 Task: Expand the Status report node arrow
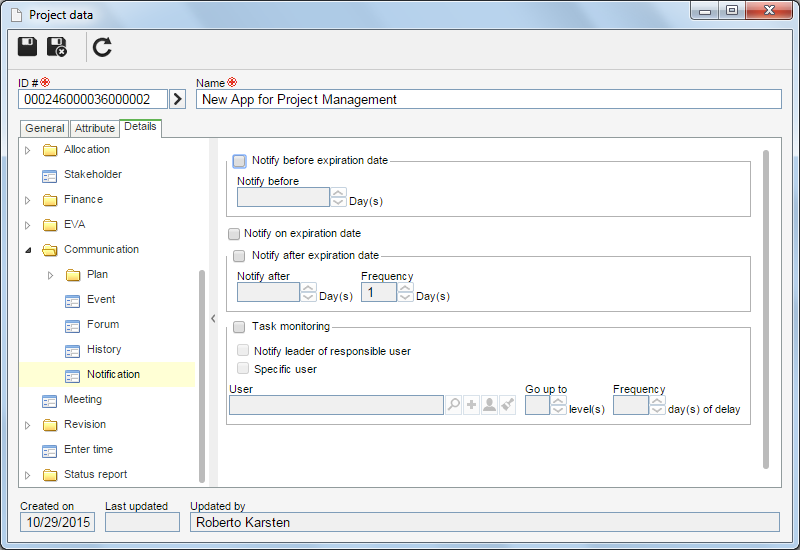tap(28, 475)
